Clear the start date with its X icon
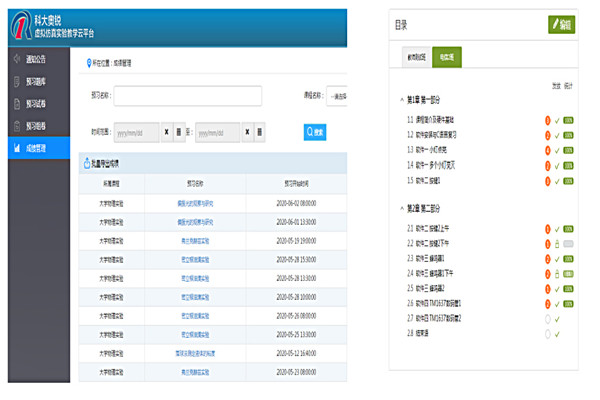The image size is (600, 400). click(167, 132)
